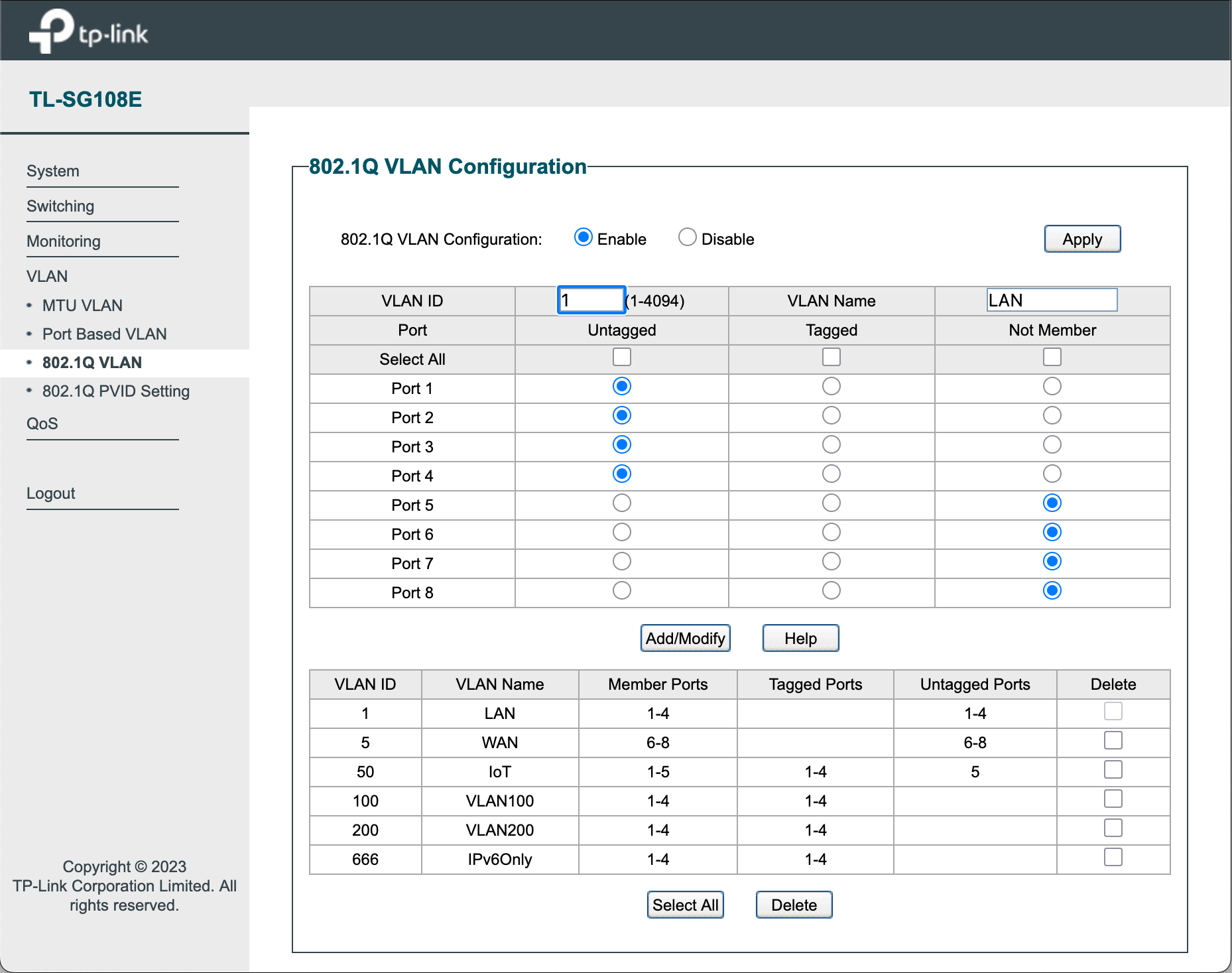Set Port 7 to Tagged
Screen dimensions: 1232x973
pyautogui.click(x=832, y=562)
